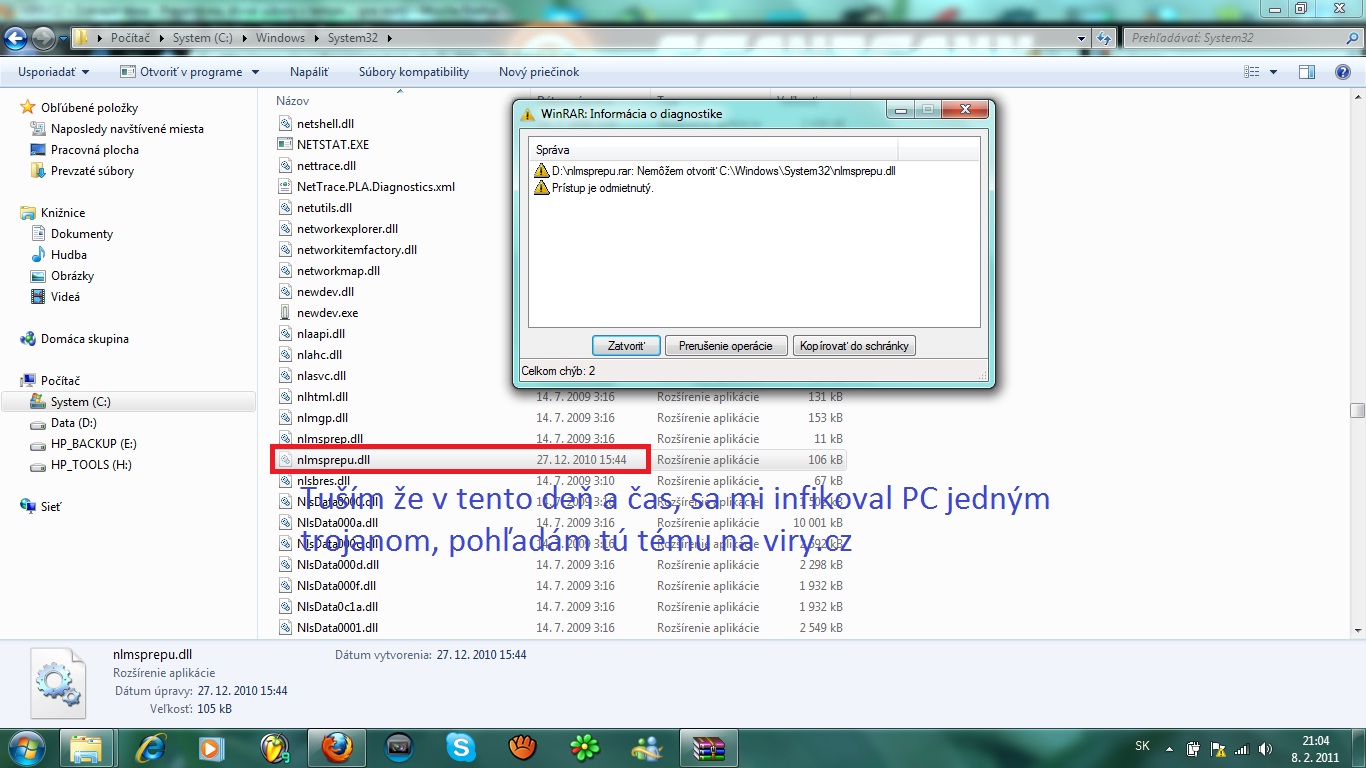Select Data (D:) drive in navigation pane
1366x768 pixels.
pos(73,423)
